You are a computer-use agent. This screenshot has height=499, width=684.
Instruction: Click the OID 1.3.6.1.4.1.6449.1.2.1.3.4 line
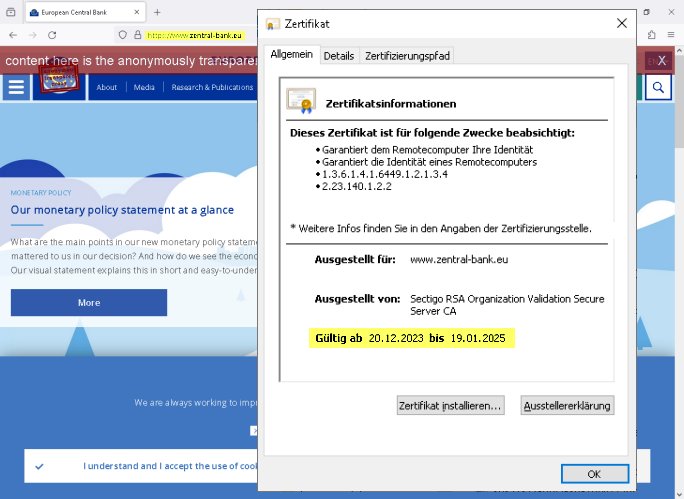(384, 174)
